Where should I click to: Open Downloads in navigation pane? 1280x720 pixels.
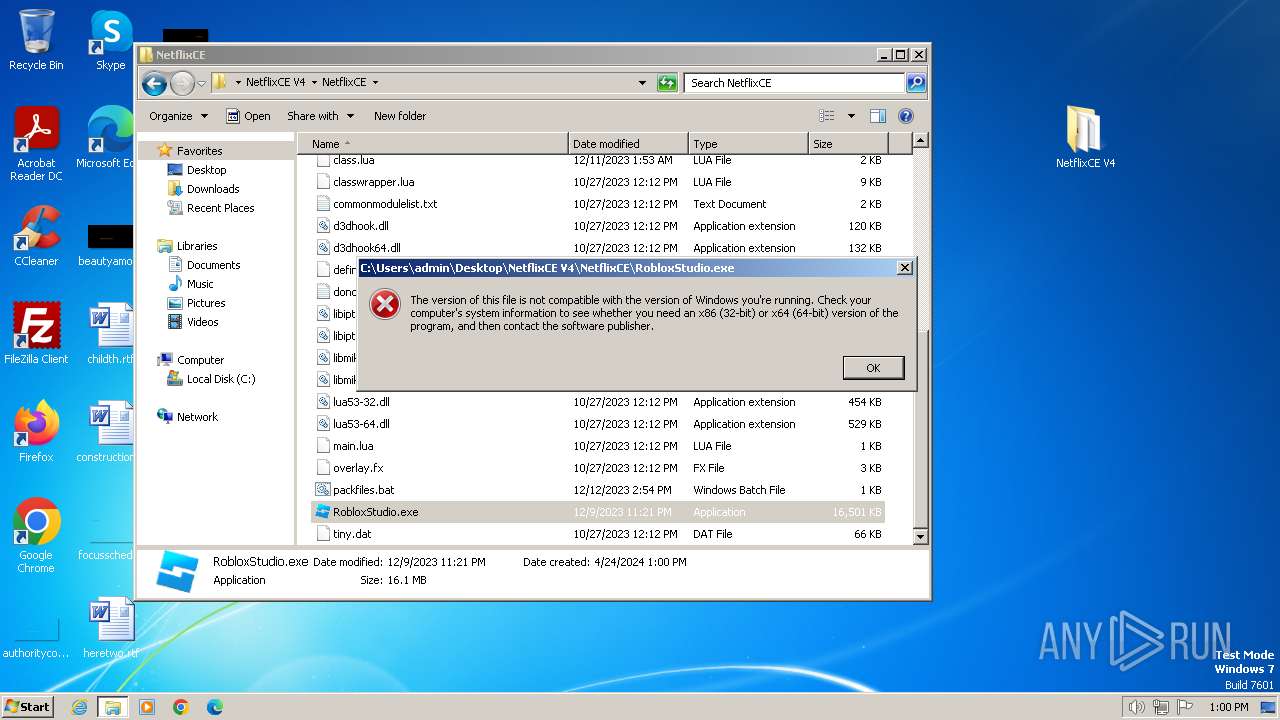212,189
